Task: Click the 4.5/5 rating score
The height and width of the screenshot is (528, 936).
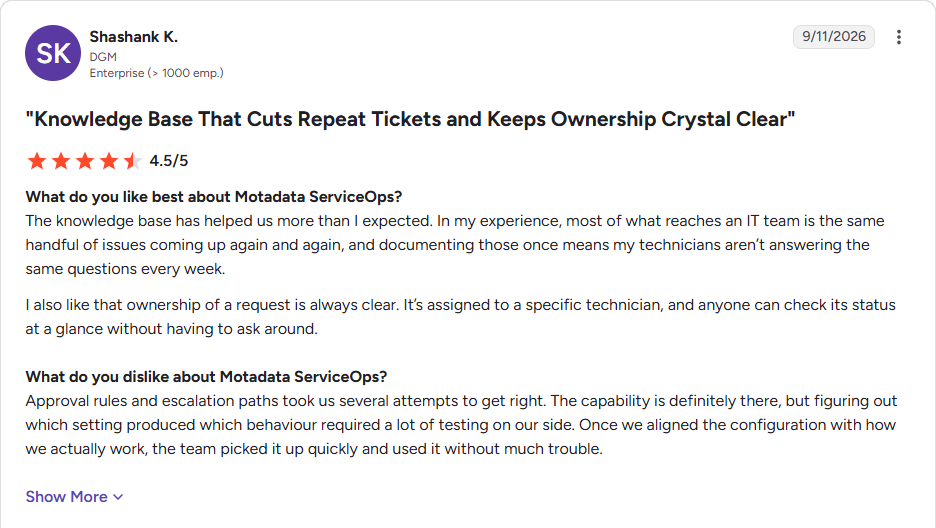Action: (168, 161)
